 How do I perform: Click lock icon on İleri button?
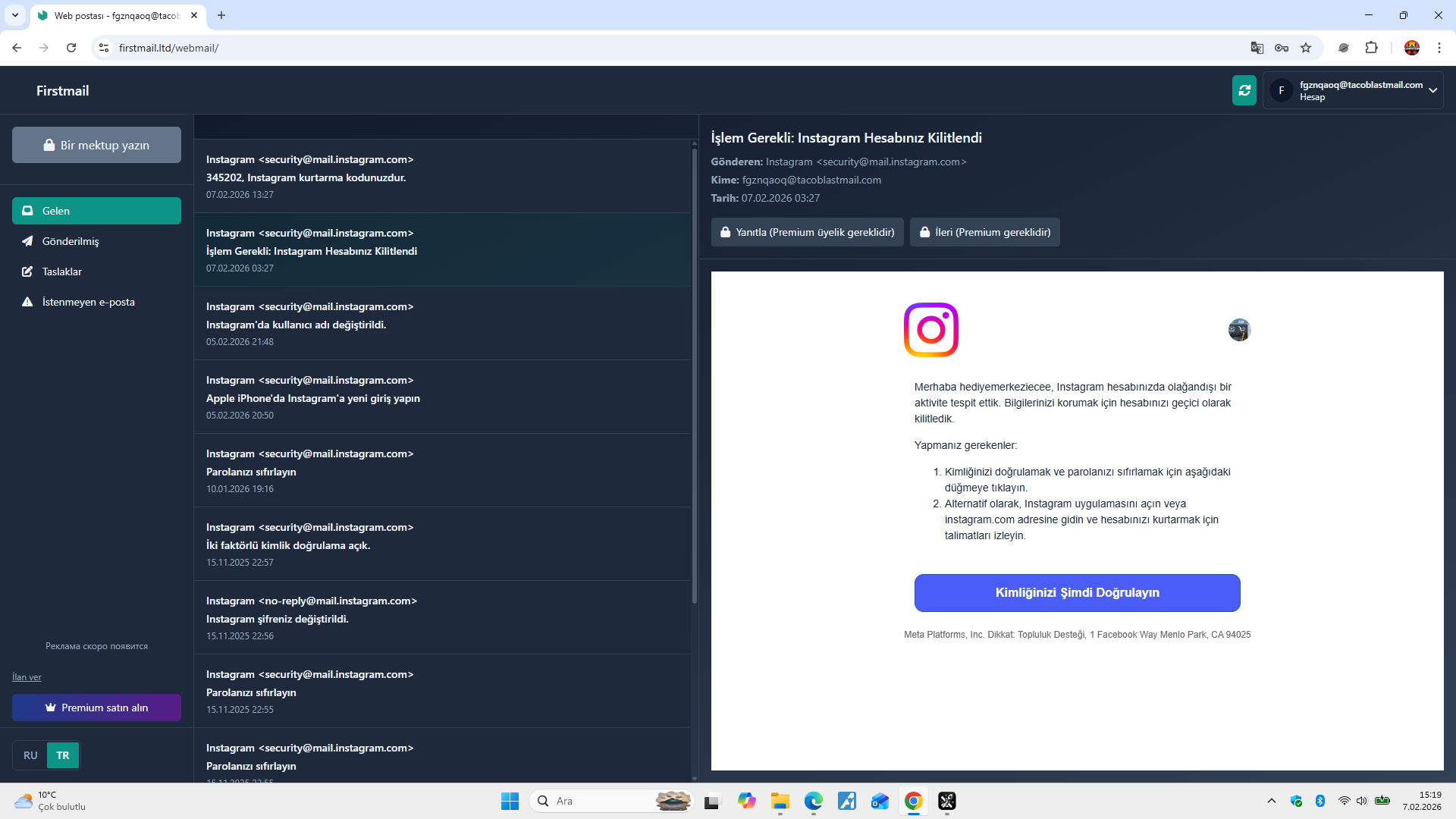pyautogui.click(x=924, y=232)
